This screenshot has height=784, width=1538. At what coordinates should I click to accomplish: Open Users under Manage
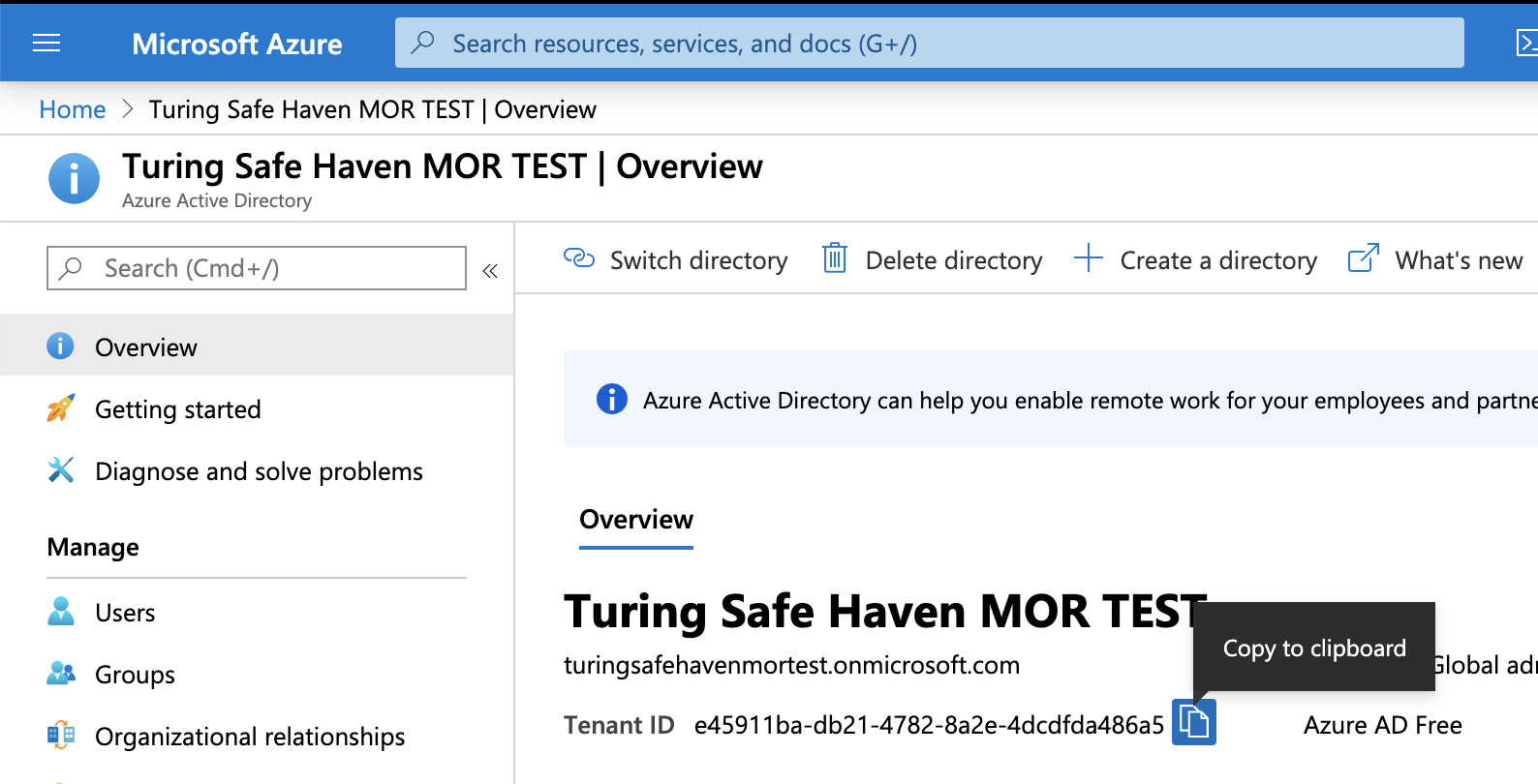coord(125,613)
